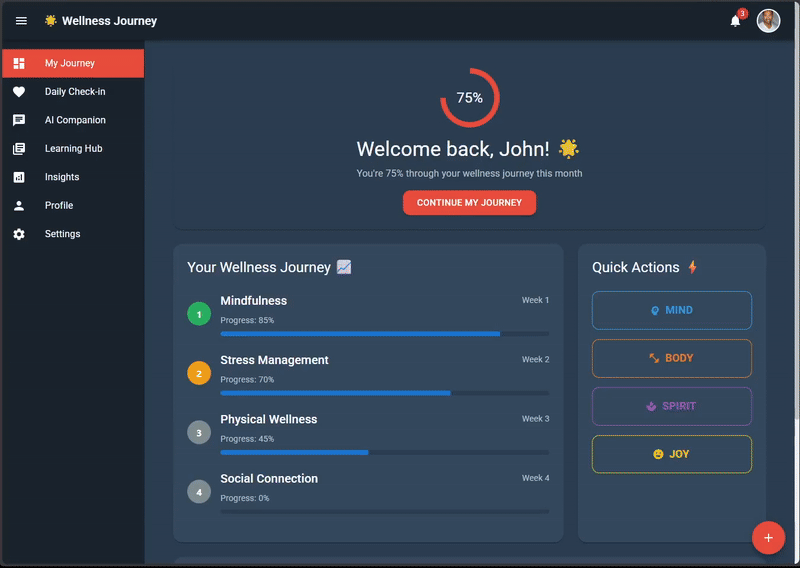Click the Learning Hub library icon
This screenshot has height=568, width=800.
(19, 149)
